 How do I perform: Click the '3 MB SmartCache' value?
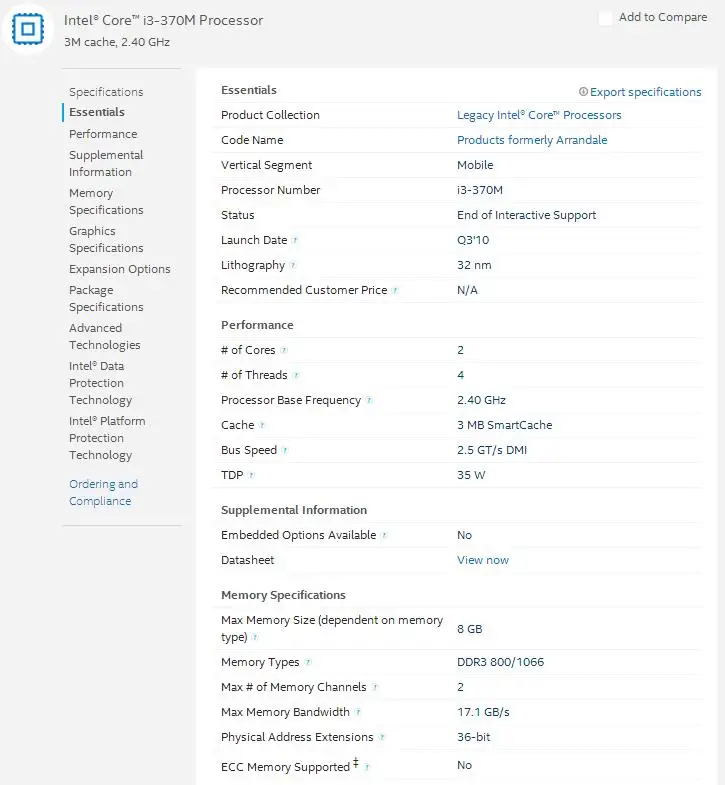504,426
